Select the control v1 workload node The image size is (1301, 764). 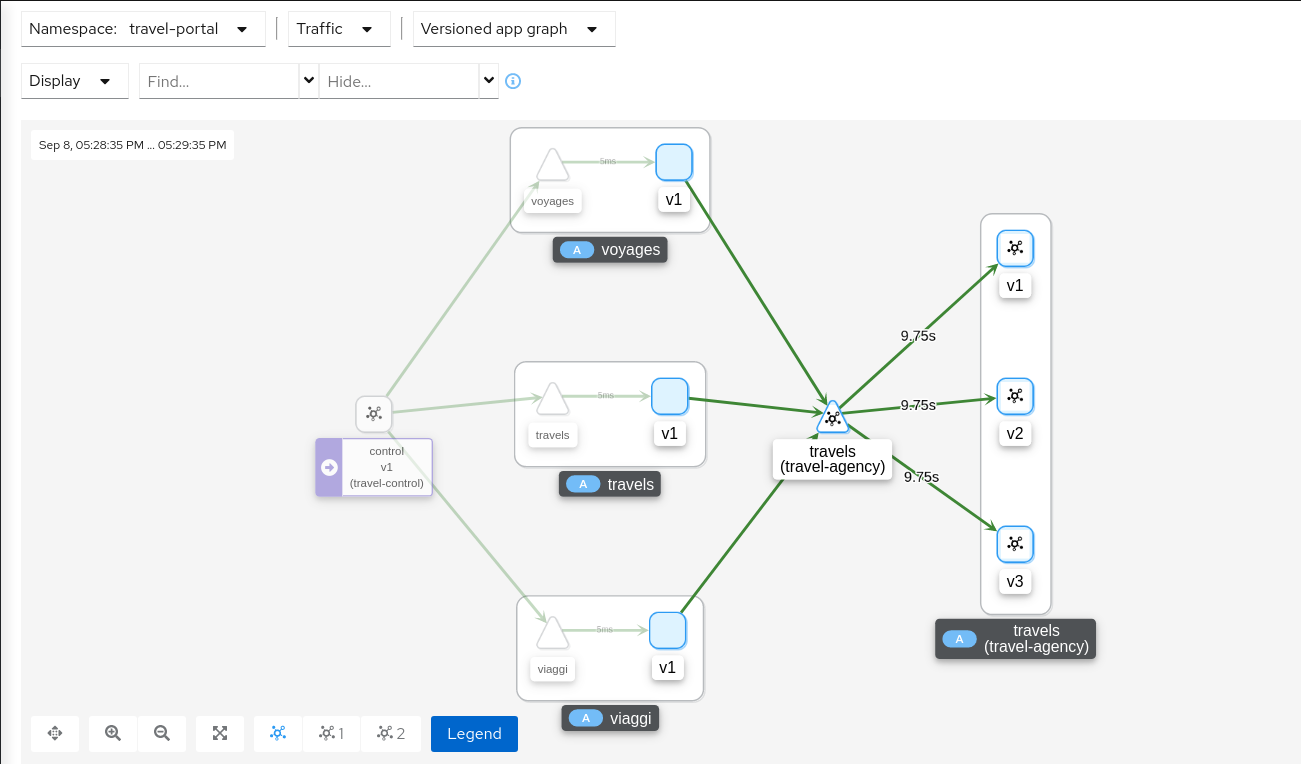[x=373, y=413]
